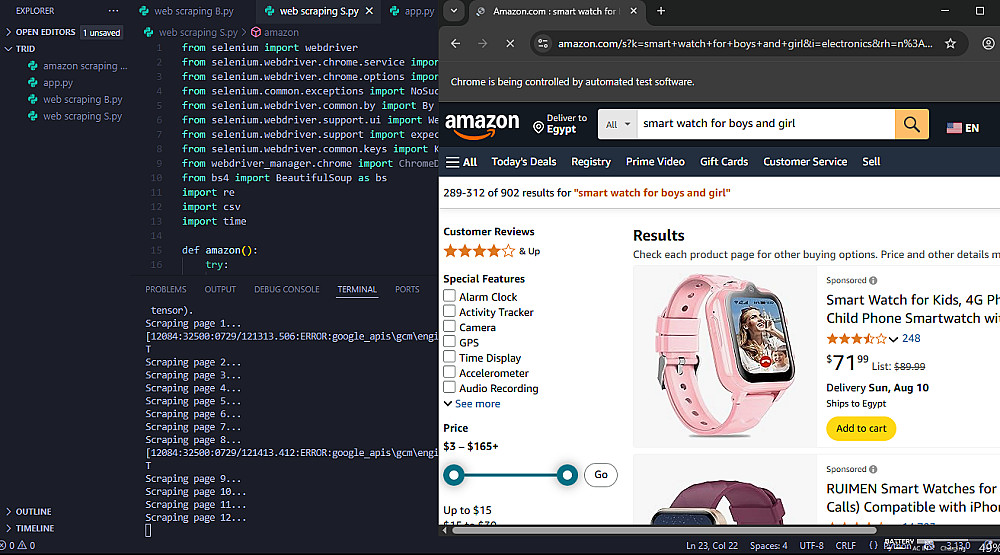This screenshot has width=1000, height=555.
Task: Expand the Timeline section
Action: tap(34, 528)
